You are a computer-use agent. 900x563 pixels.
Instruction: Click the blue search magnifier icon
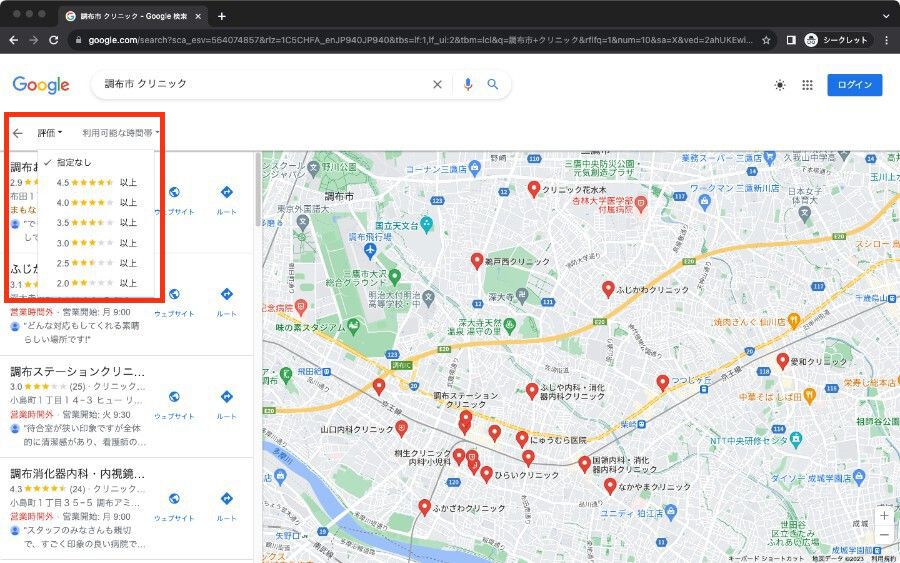tap(493, 85)
